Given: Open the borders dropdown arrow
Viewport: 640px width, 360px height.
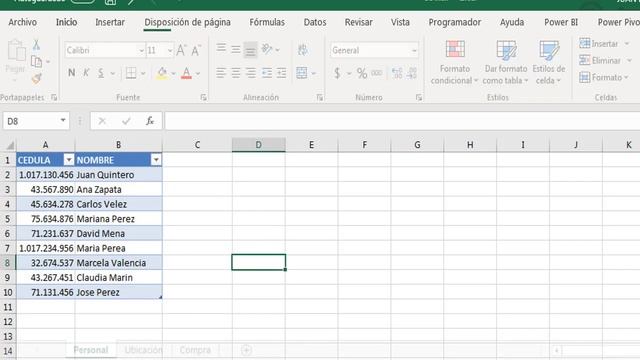Looking at the screenshot, I should point(143,74).
